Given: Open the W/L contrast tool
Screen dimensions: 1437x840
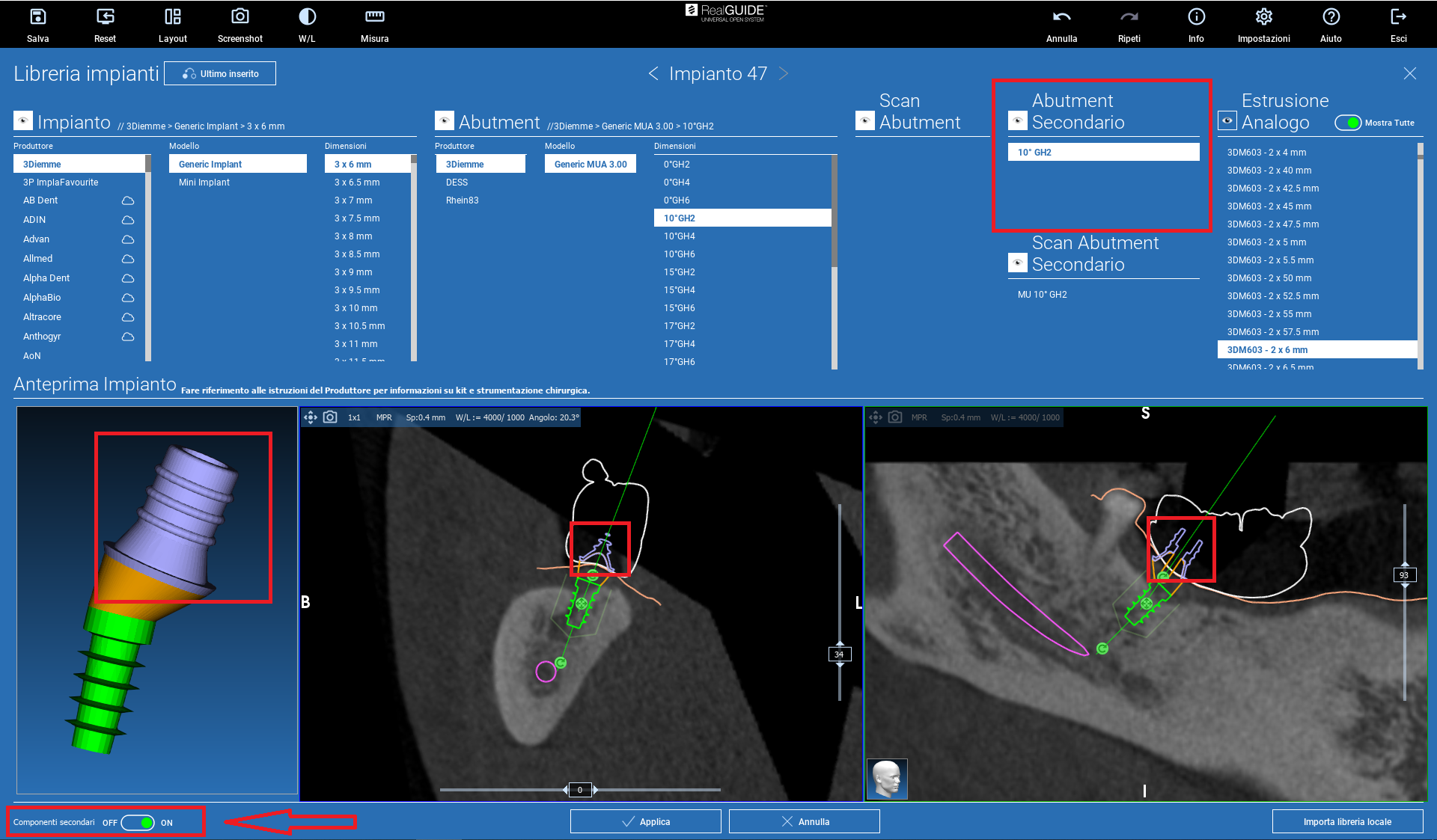Looking at the screenshot, I should coord(307,16).
